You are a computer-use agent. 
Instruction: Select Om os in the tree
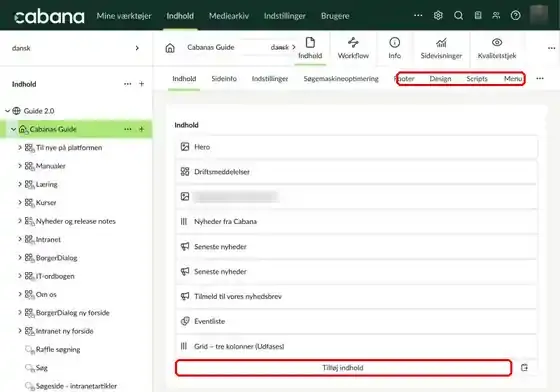pyautogui.click(x=46, y=295)
